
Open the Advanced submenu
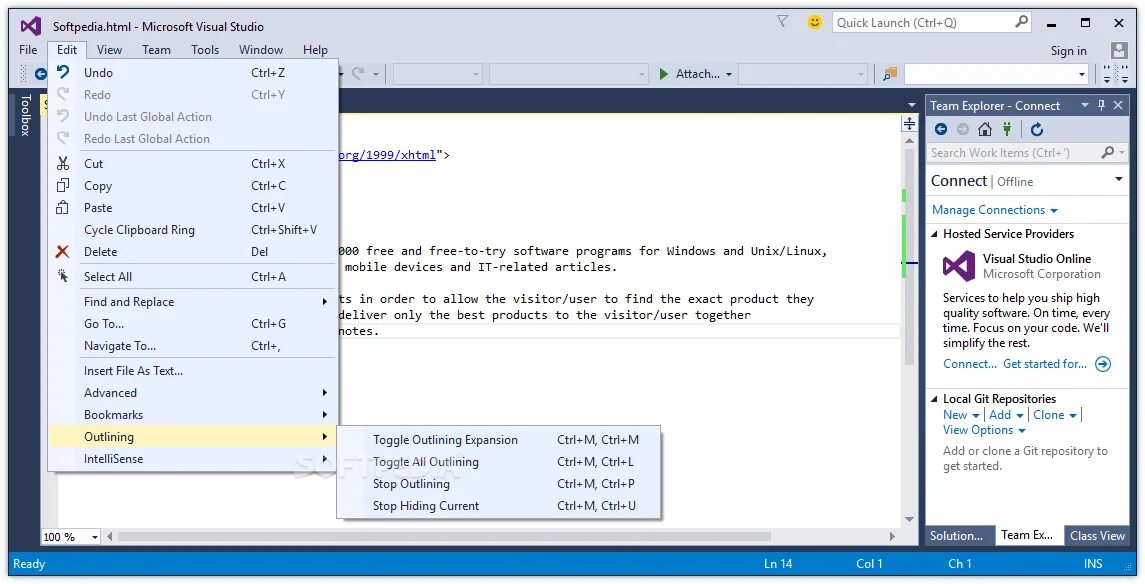(191, 393)
